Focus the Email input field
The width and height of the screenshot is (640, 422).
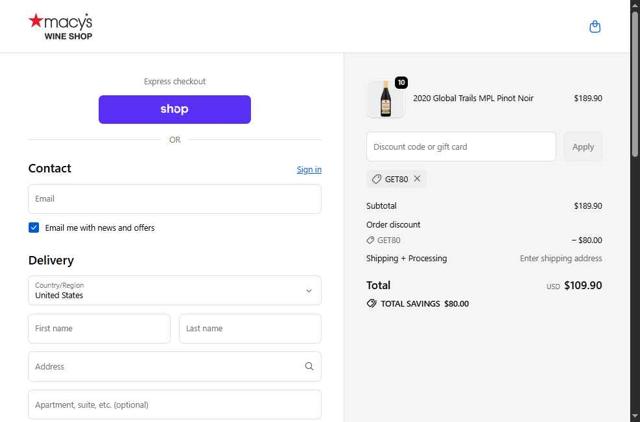click(x=175, y=199)
